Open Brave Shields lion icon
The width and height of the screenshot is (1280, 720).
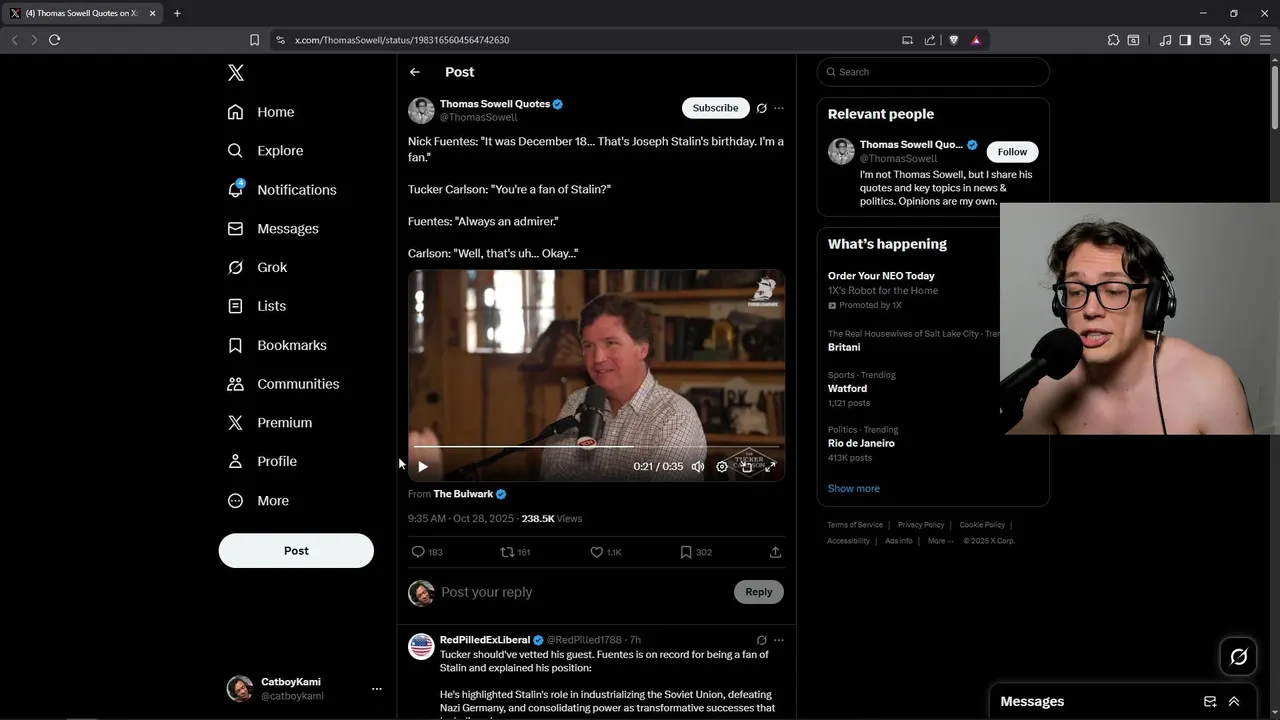point(953,40)
